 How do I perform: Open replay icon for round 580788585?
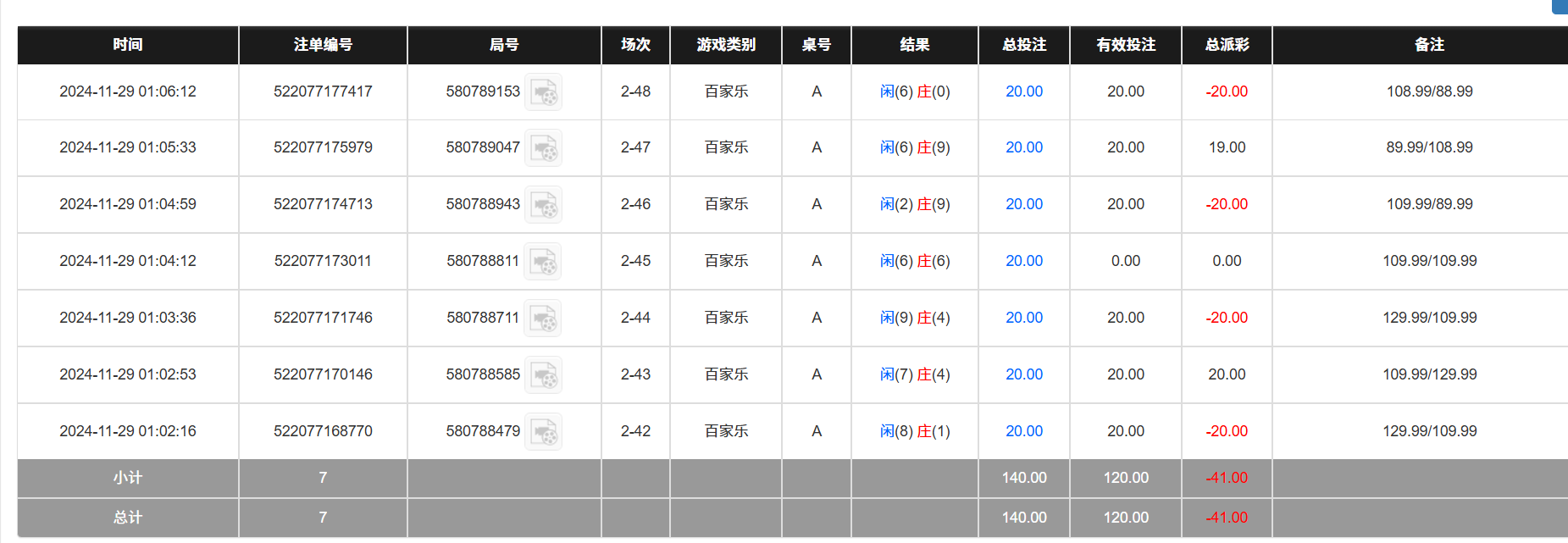click(543, 375)
